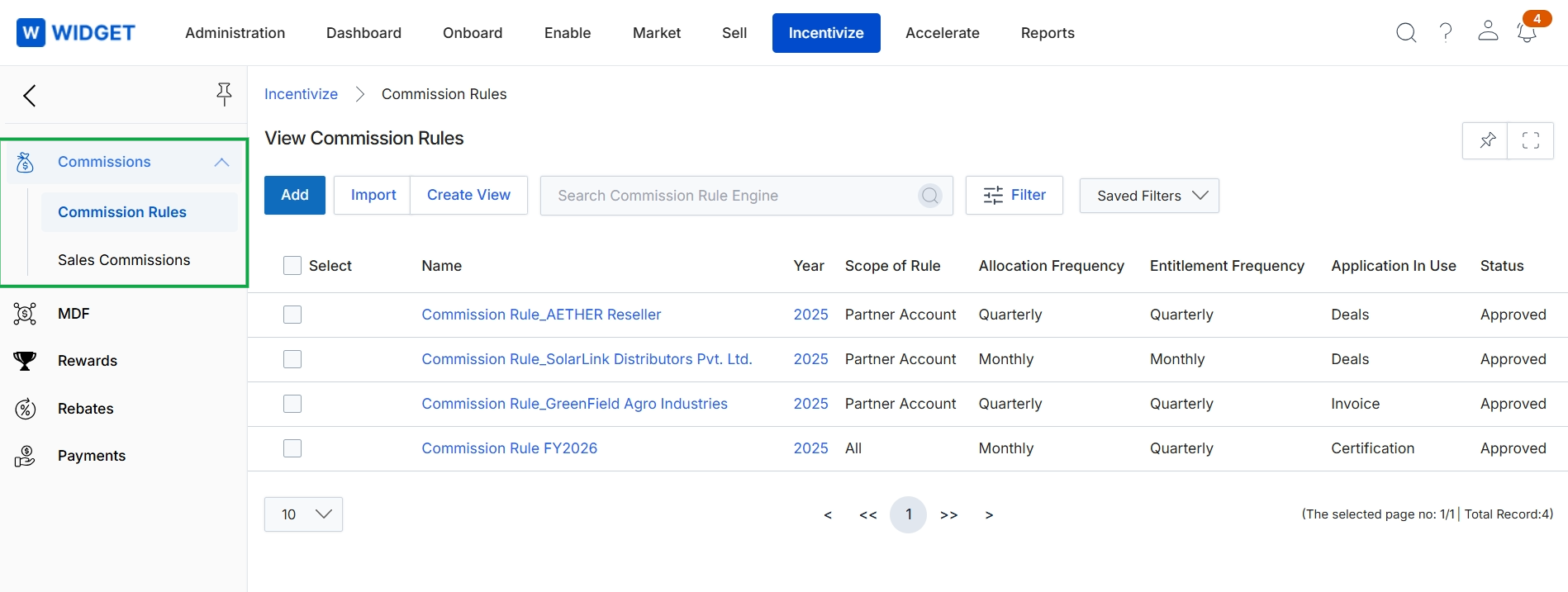This screenshot has height=592, width=1568.
Task: Toggle fullscreen view icon
Action: tap(1531, 140)
